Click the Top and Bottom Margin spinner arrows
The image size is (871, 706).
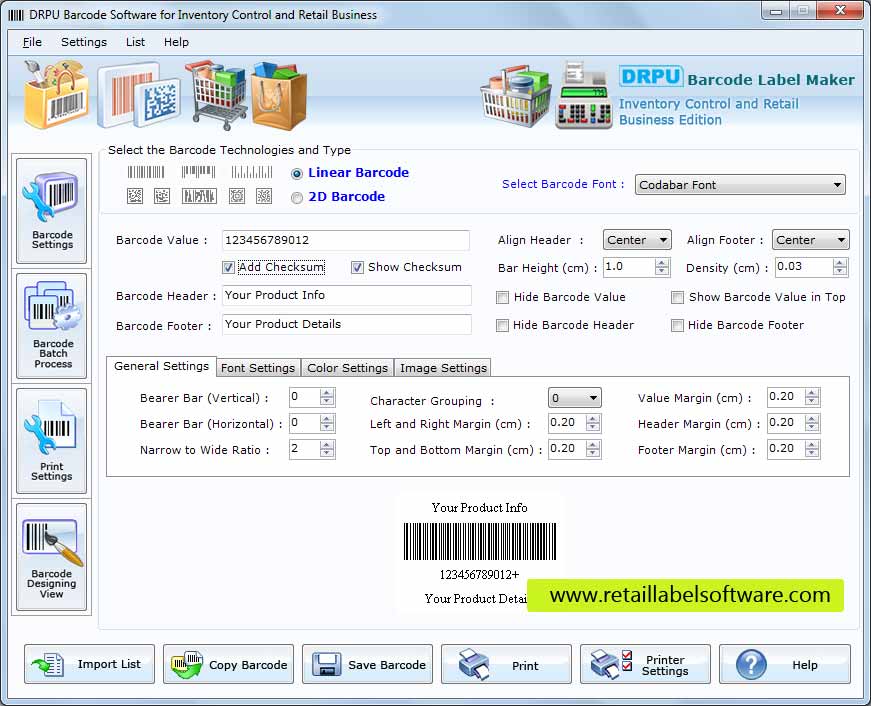click(593, 449)
